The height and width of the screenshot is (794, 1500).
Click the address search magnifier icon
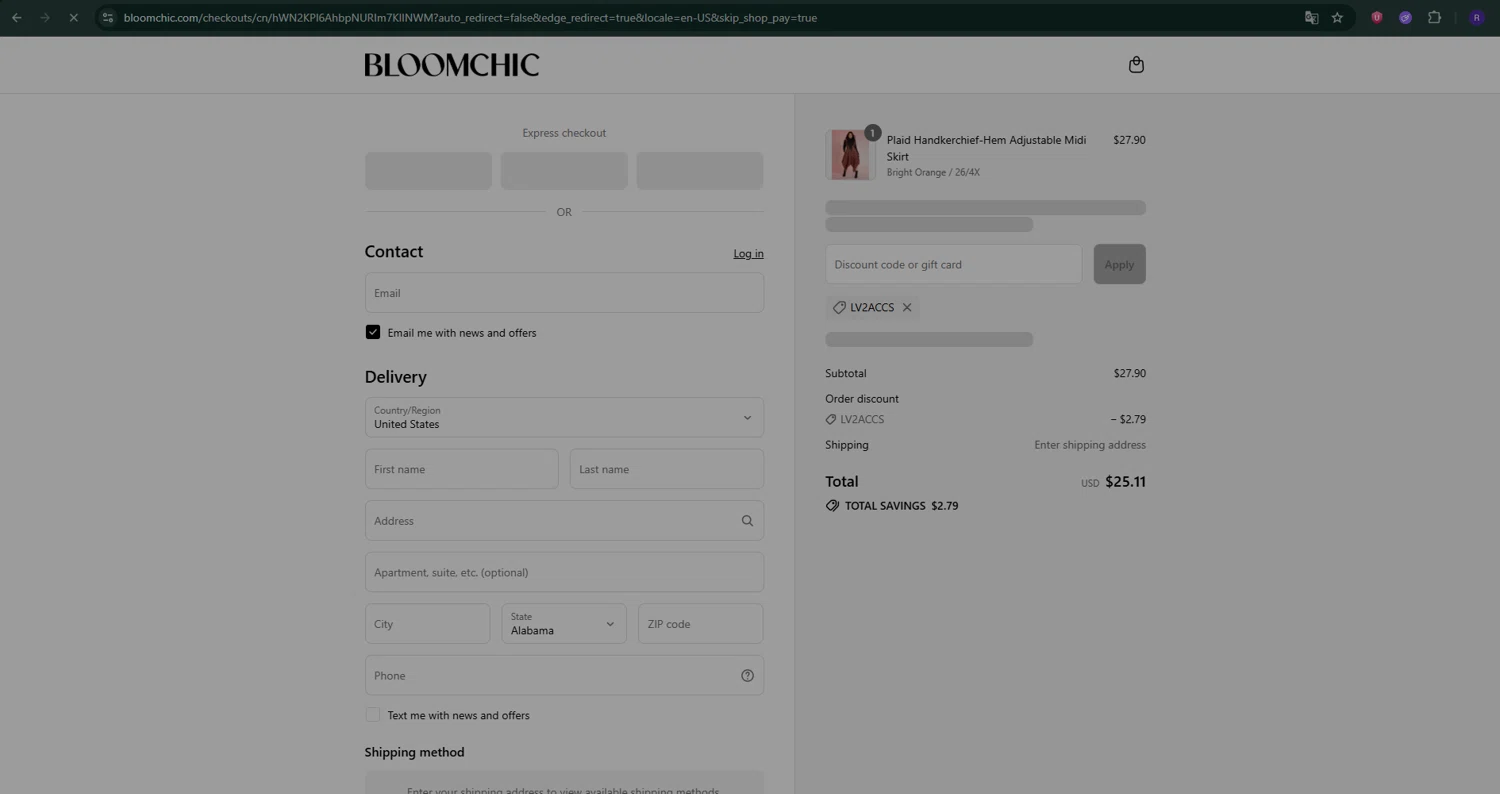pos(747,521)
